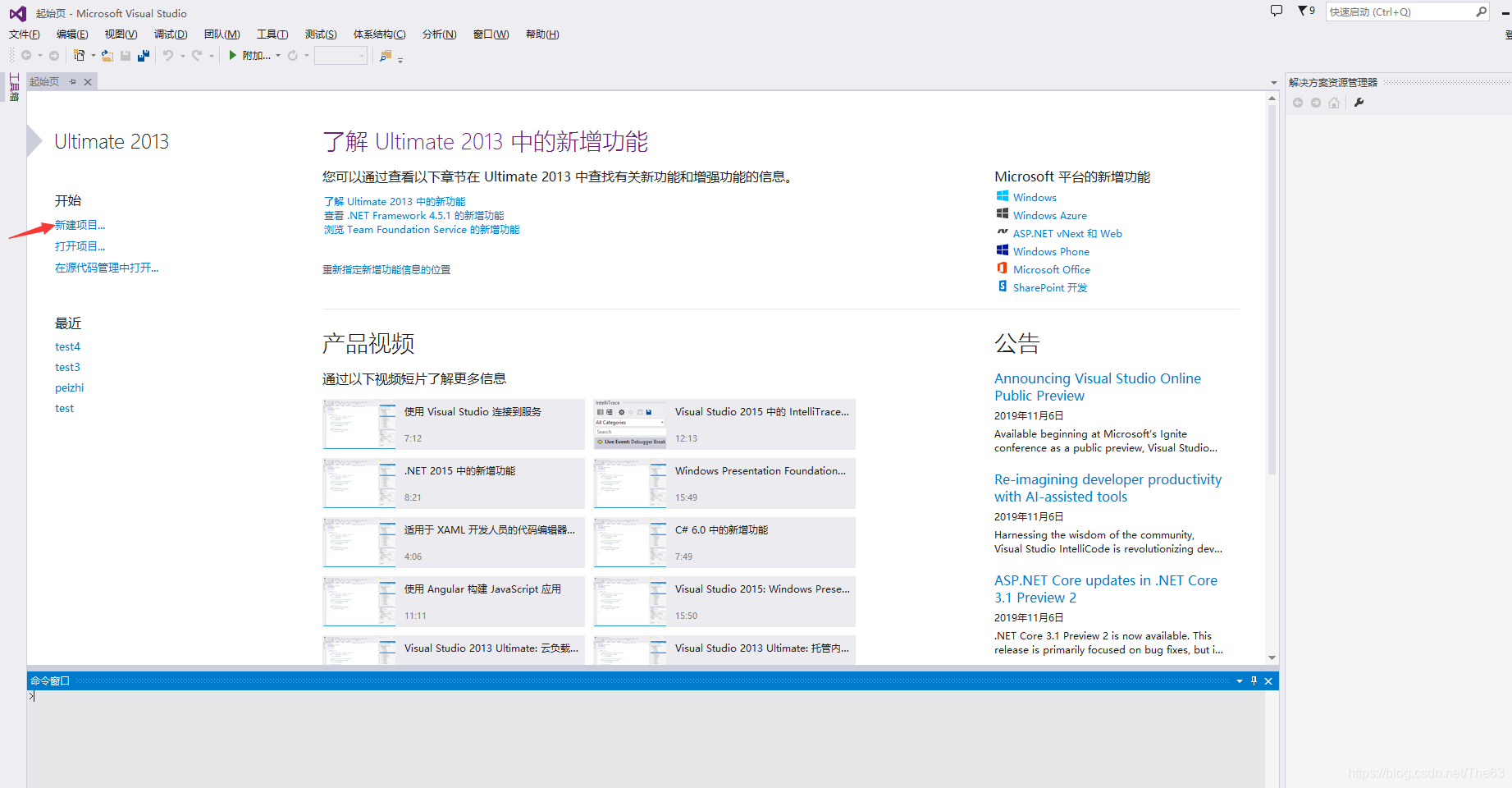Open the active documents list dropdown
Screen dimensions: 1512x788
(x=1273, y=83)
